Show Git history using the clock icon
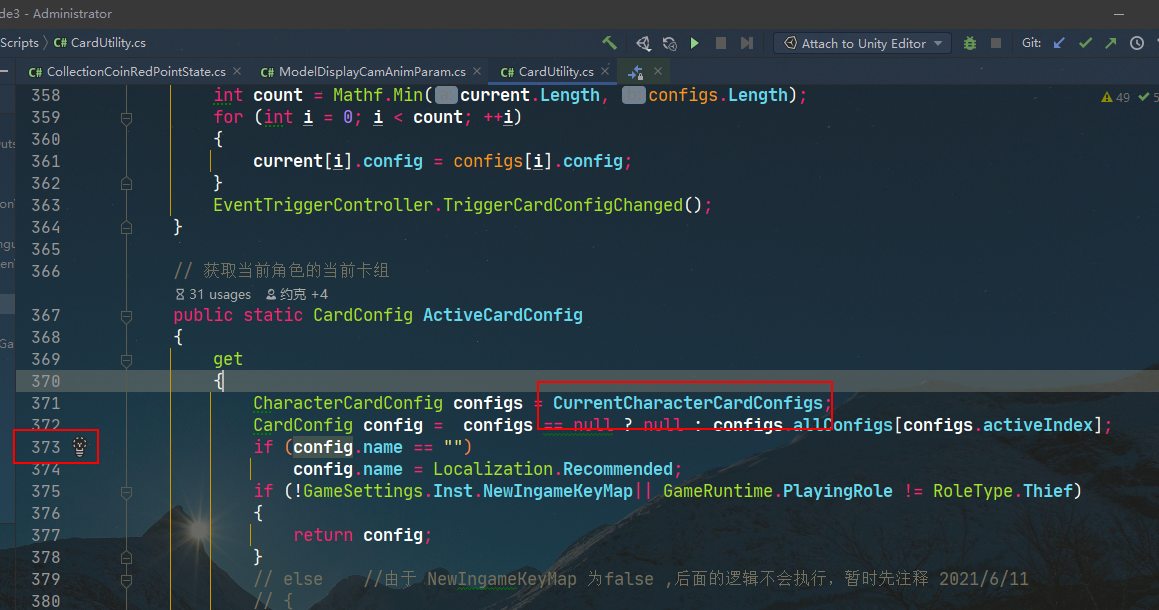 (1137, 44)
